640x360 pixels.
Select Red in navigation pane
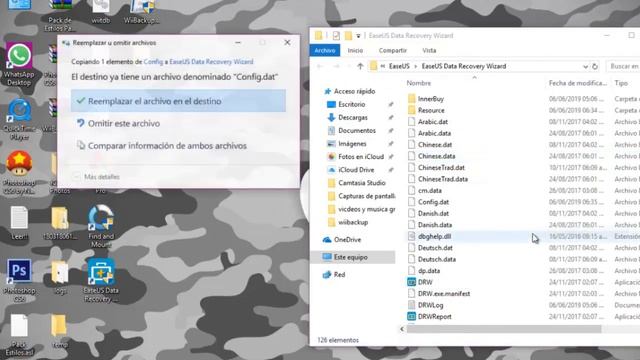339,275
